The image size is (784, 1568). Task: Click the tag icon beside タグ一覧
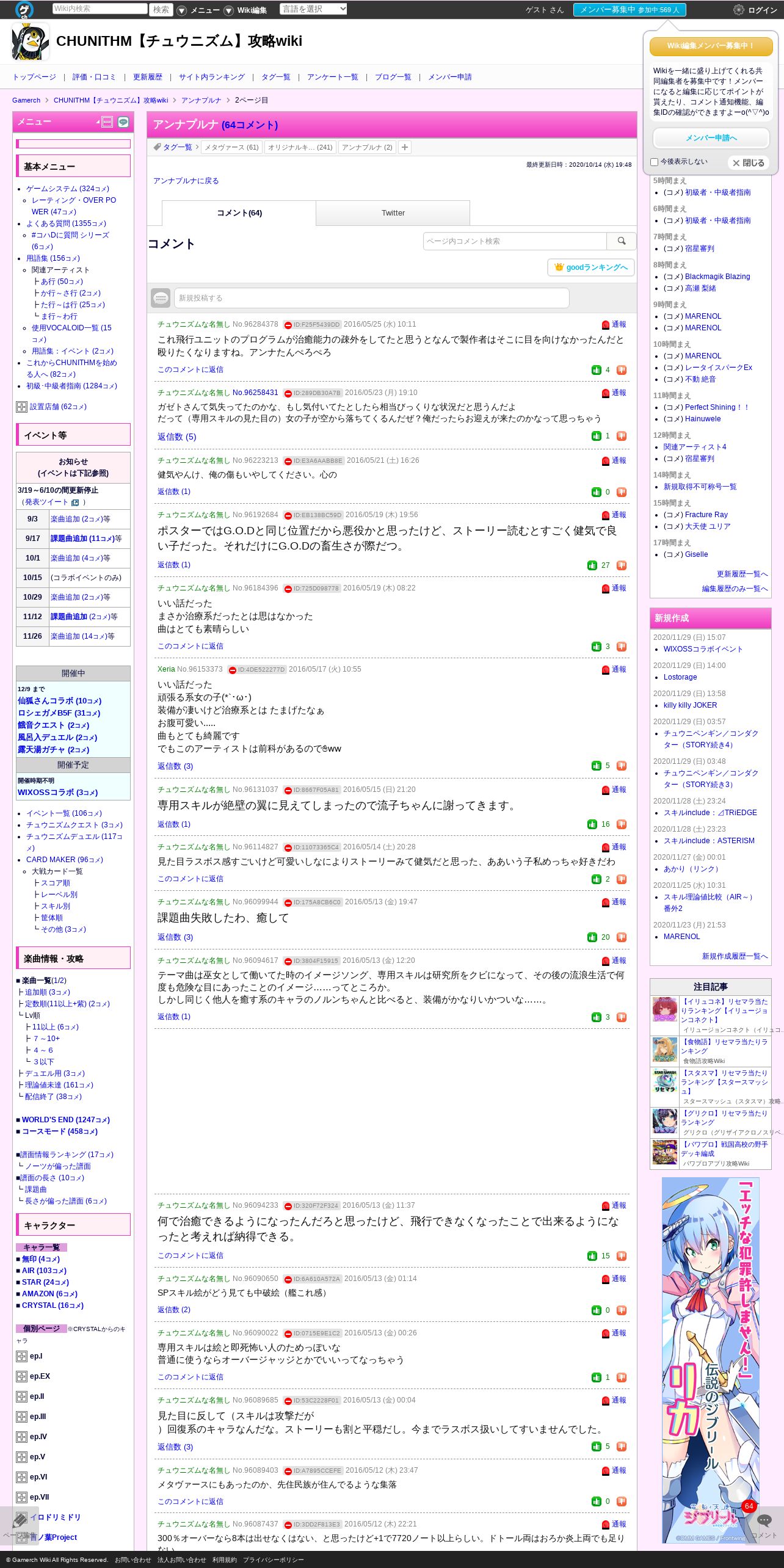click(158, 147)
